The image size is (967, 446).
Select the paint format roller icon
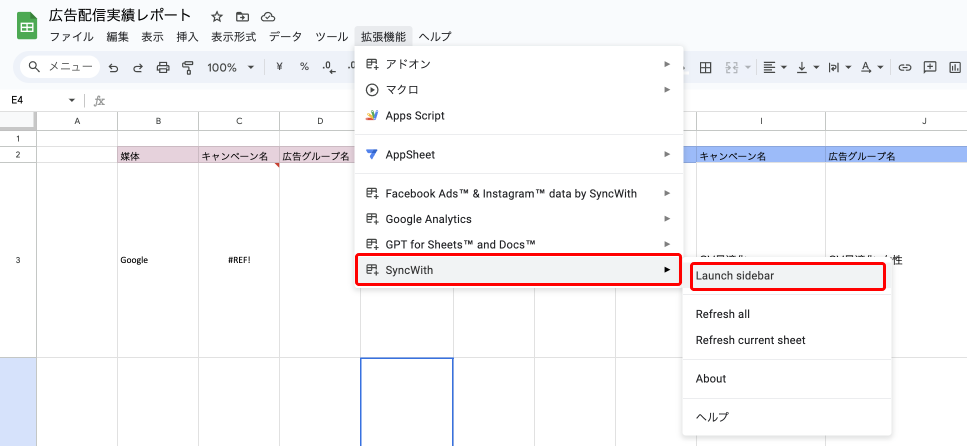188,68
